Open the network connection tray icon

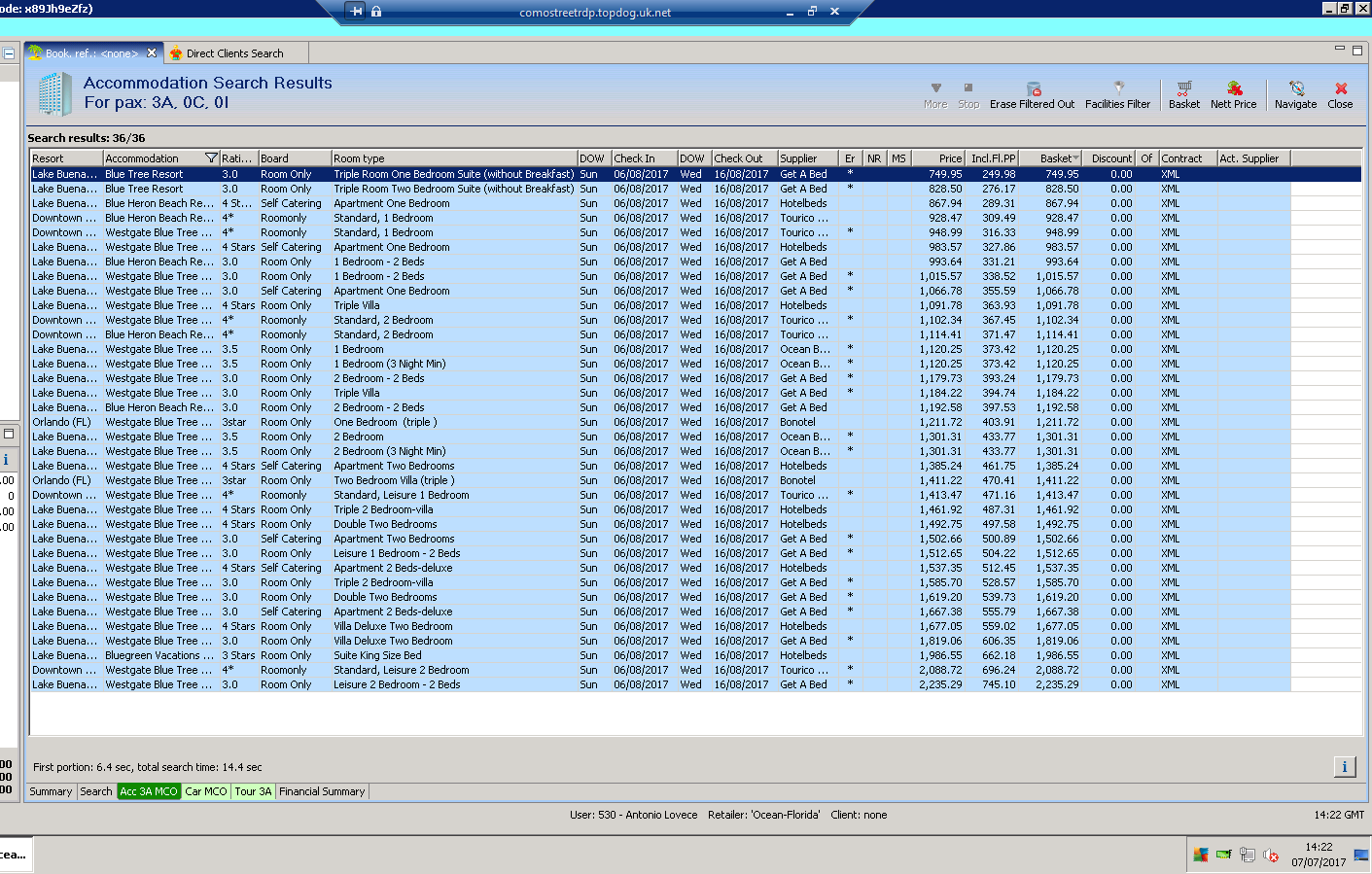1248,855
